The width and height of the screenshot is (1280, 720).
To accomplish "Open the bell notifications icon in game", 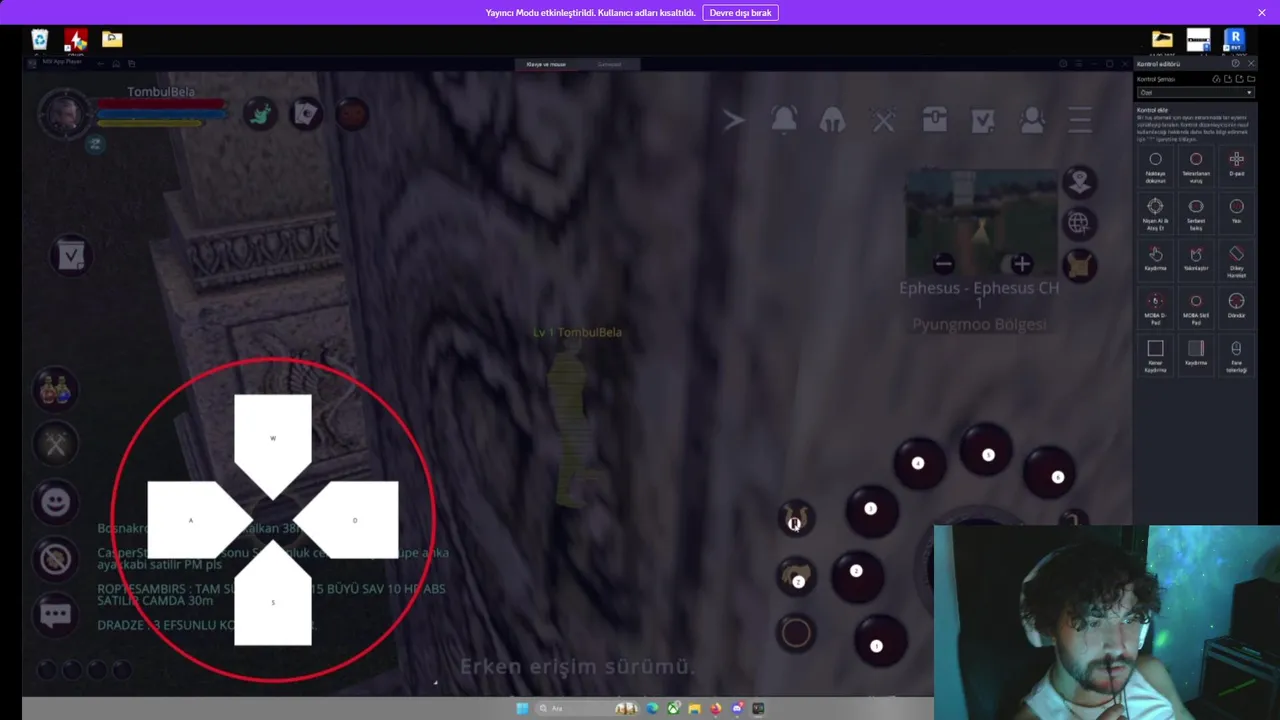I will [784, 121].
